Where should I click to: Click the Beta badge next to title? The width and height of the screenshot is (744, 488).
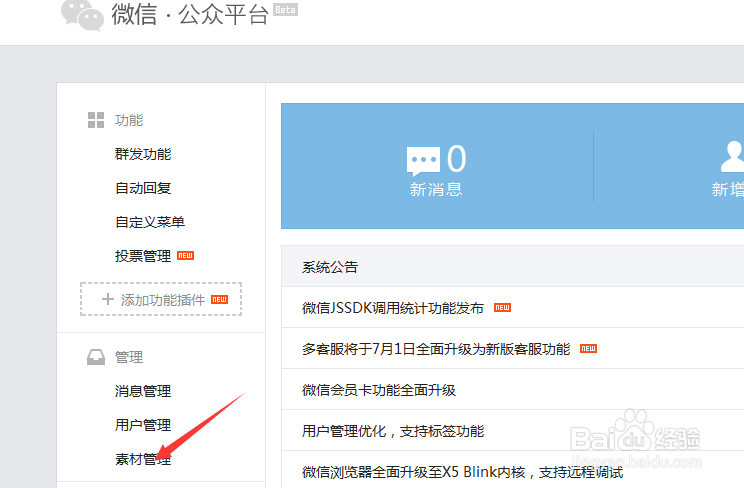286,9
